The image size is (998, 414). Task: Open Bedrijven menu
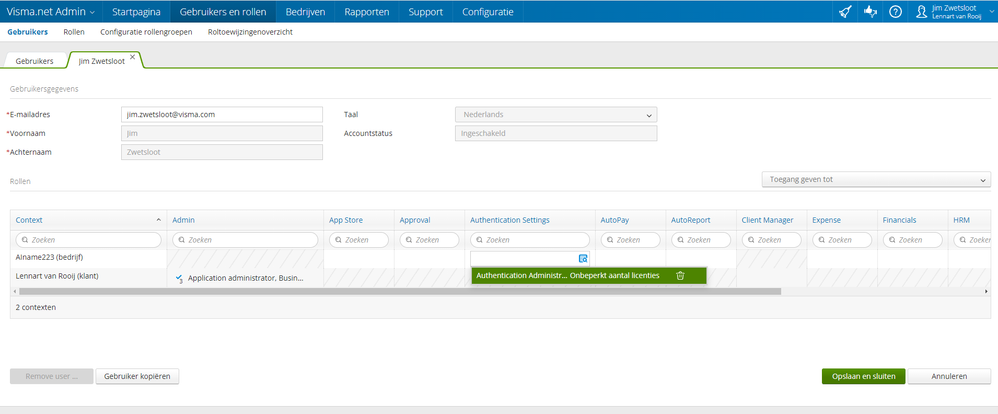click(306, 11)
